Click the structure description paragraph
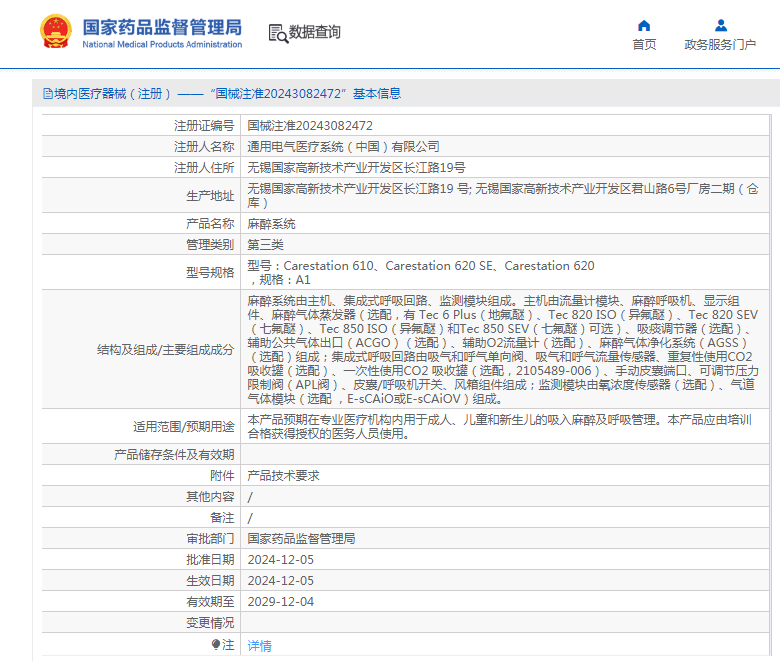The height and width of the screenshot is (661, 780). click(502, 350)
